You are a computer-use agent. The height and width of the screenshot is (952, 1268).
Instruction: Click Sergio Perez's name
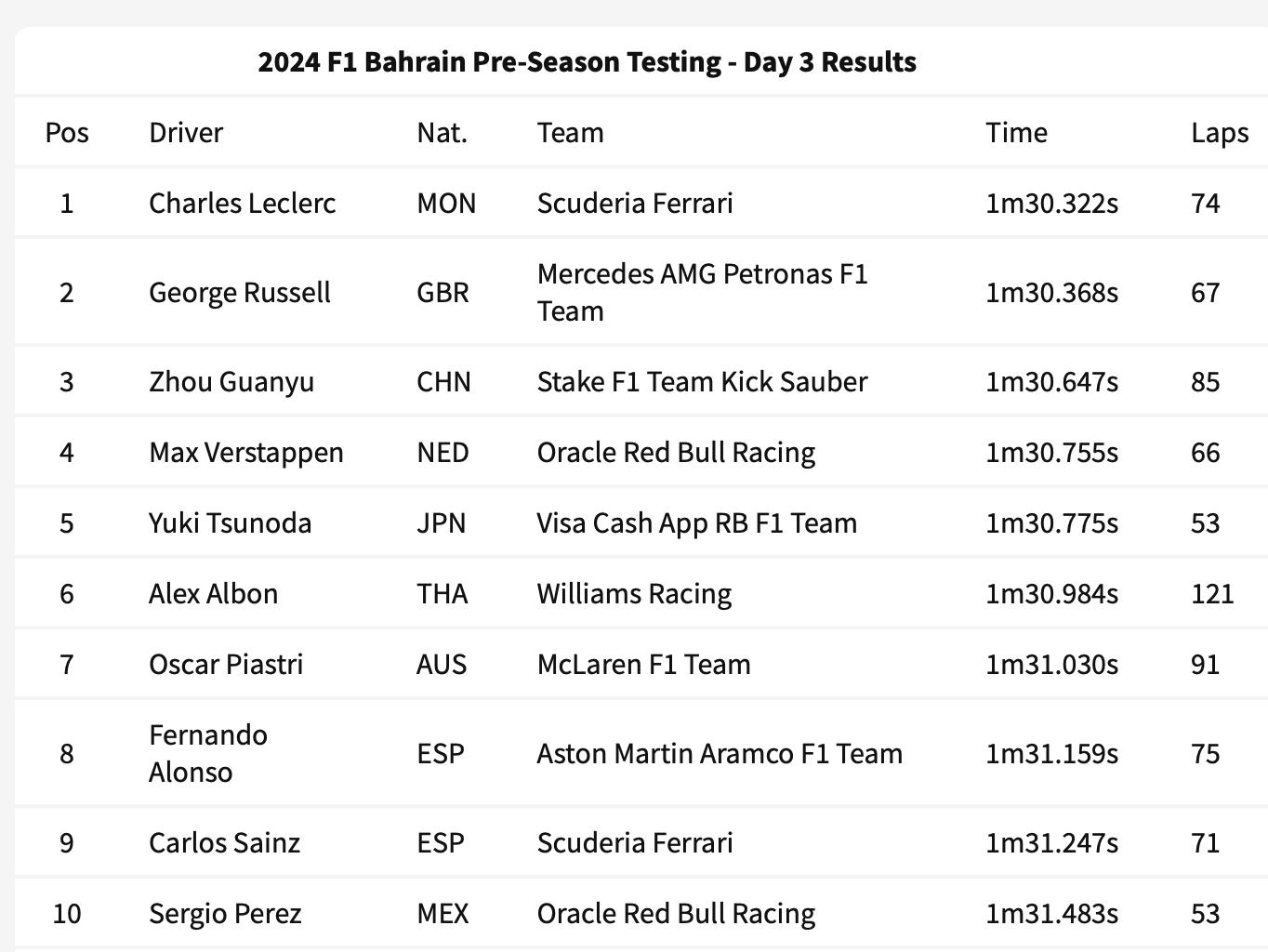coord(225,913)
